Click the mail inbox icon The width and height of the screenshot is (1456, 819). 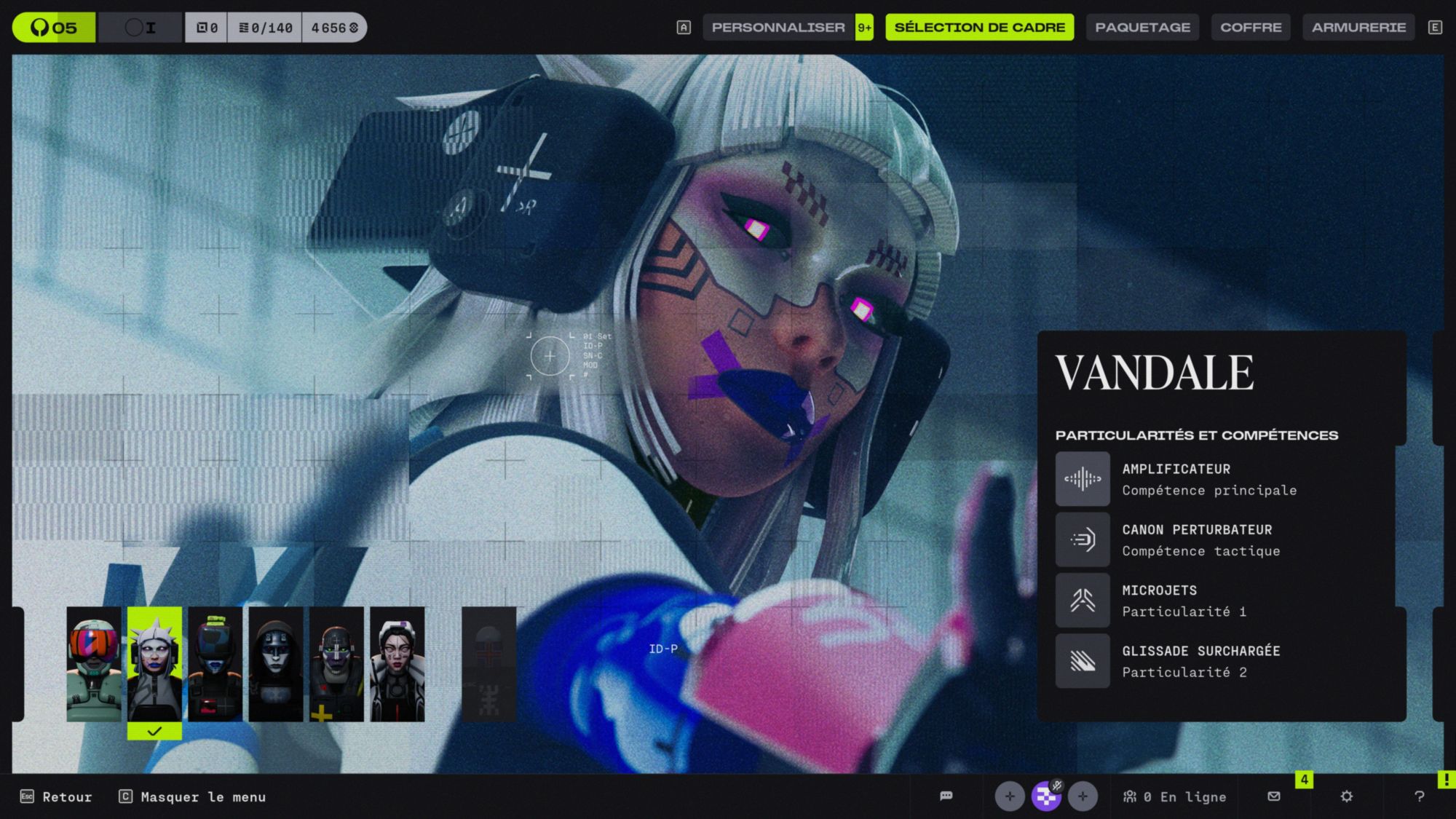1273,796
